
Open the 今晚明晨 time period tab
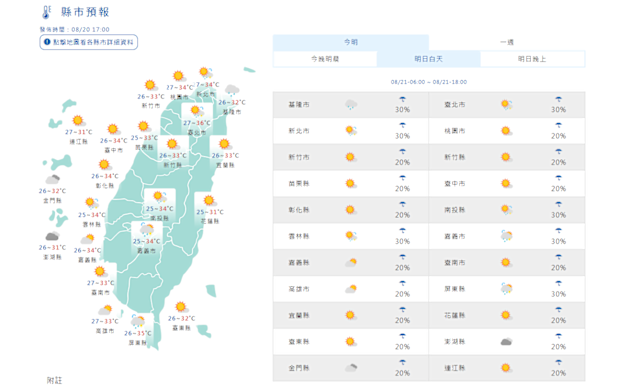[325, 59]
